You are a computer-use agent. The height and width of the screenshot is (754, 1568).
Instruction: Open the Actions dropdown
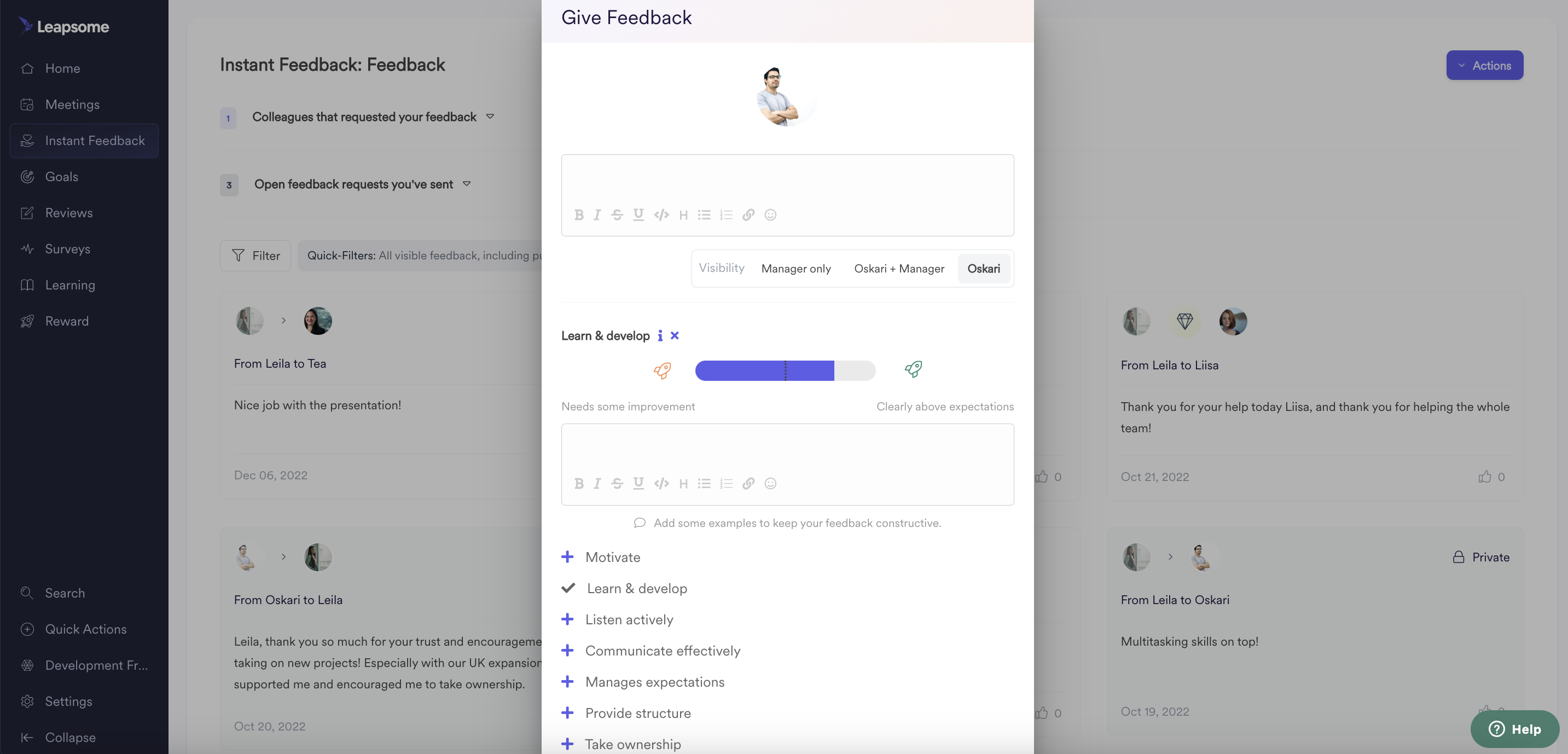tap(1485, 65)
